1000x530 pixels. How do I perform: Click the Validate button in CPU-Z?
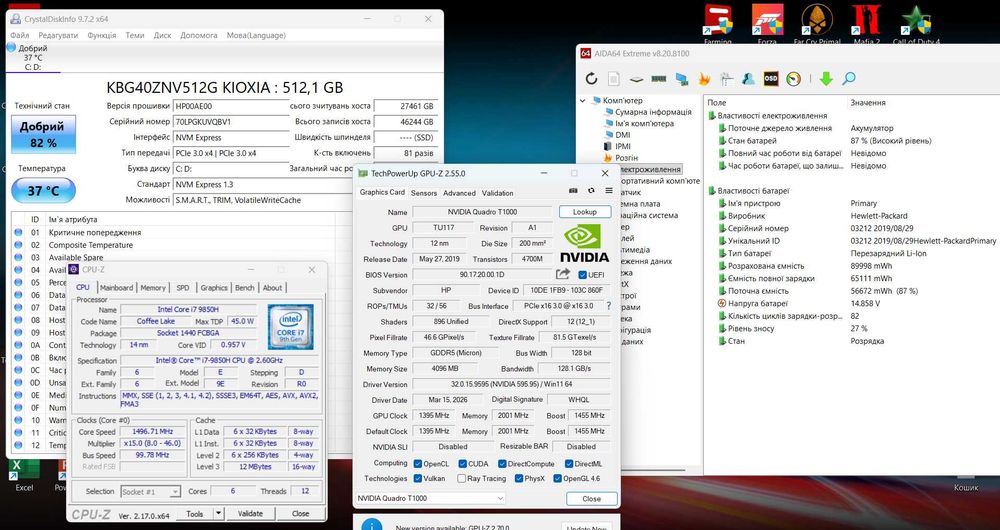tap(250, 513)
